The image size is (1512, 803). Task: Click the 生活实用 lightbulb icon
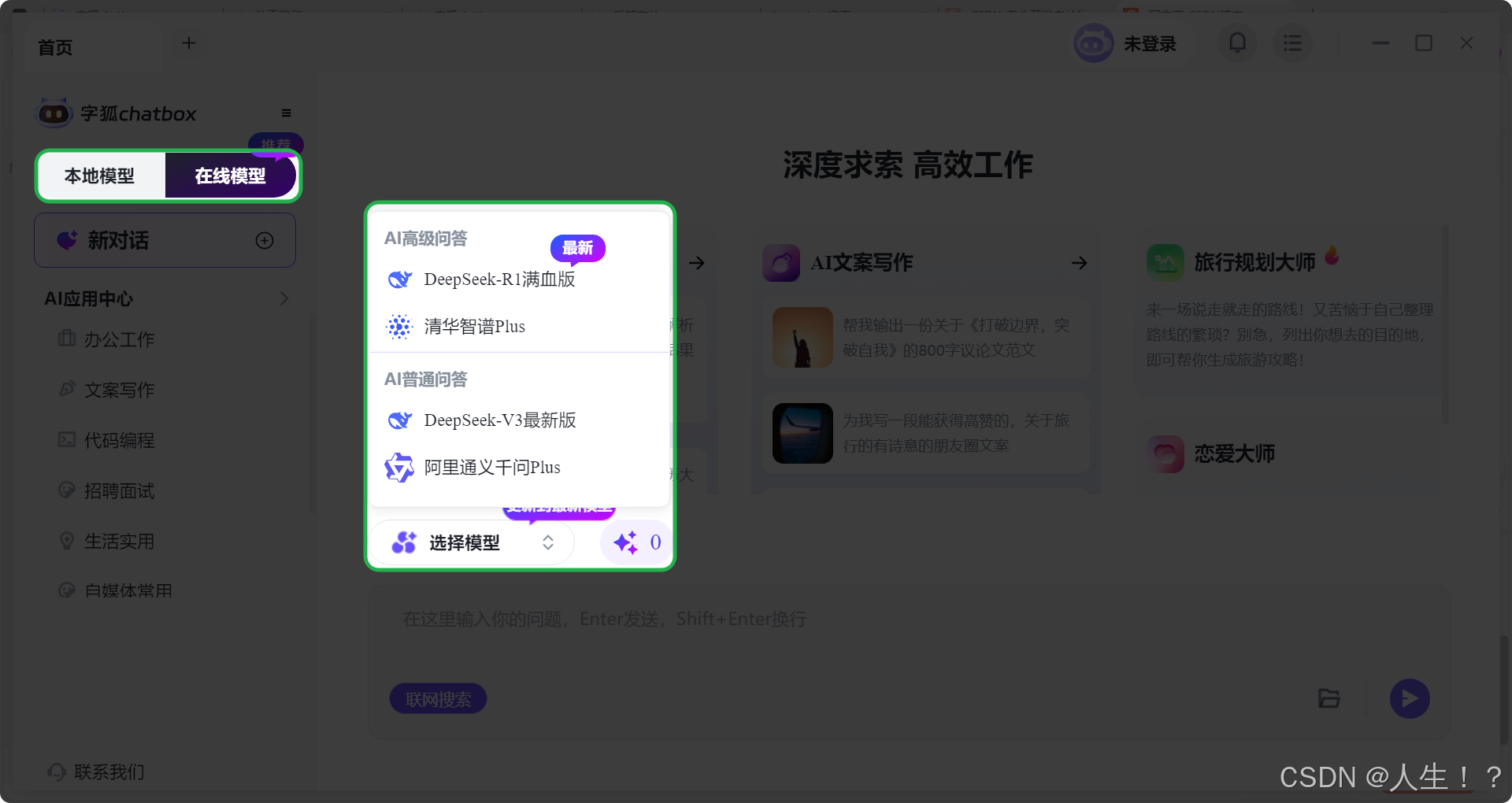(x=67, y=540)
